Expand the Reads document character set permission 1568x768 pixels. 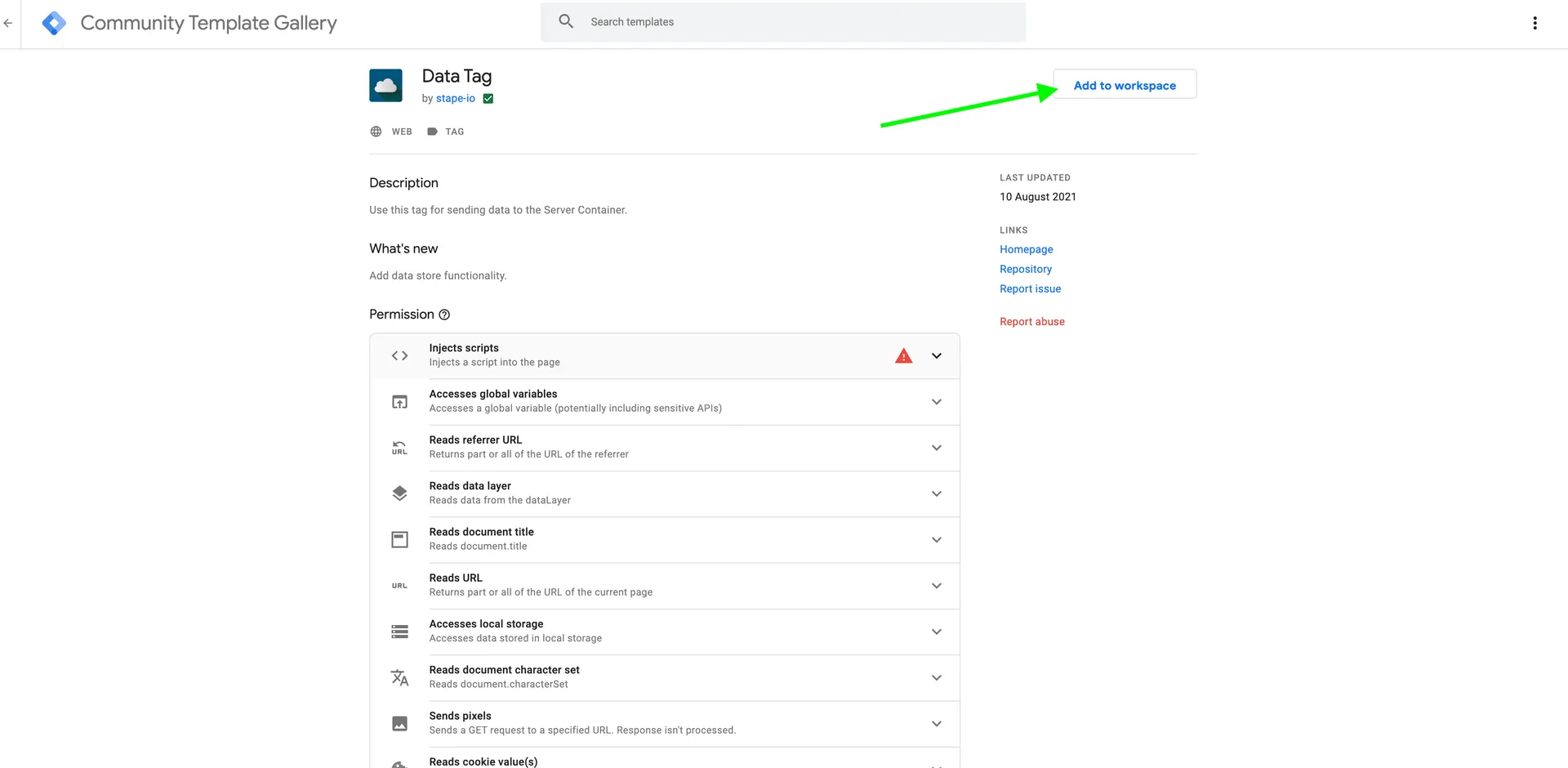(x=937, y=677)
